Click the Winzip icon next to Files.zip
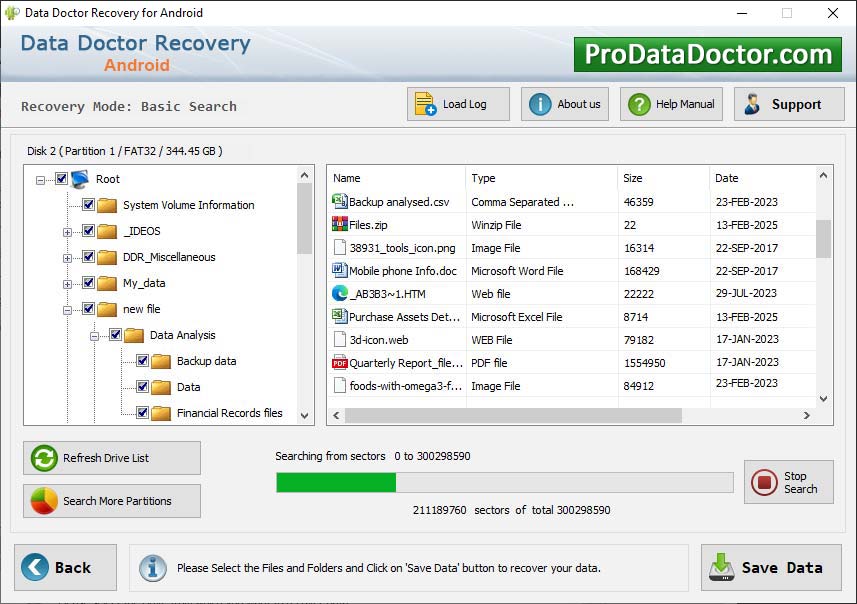857x604 pixels. click(x=340, y=224)
